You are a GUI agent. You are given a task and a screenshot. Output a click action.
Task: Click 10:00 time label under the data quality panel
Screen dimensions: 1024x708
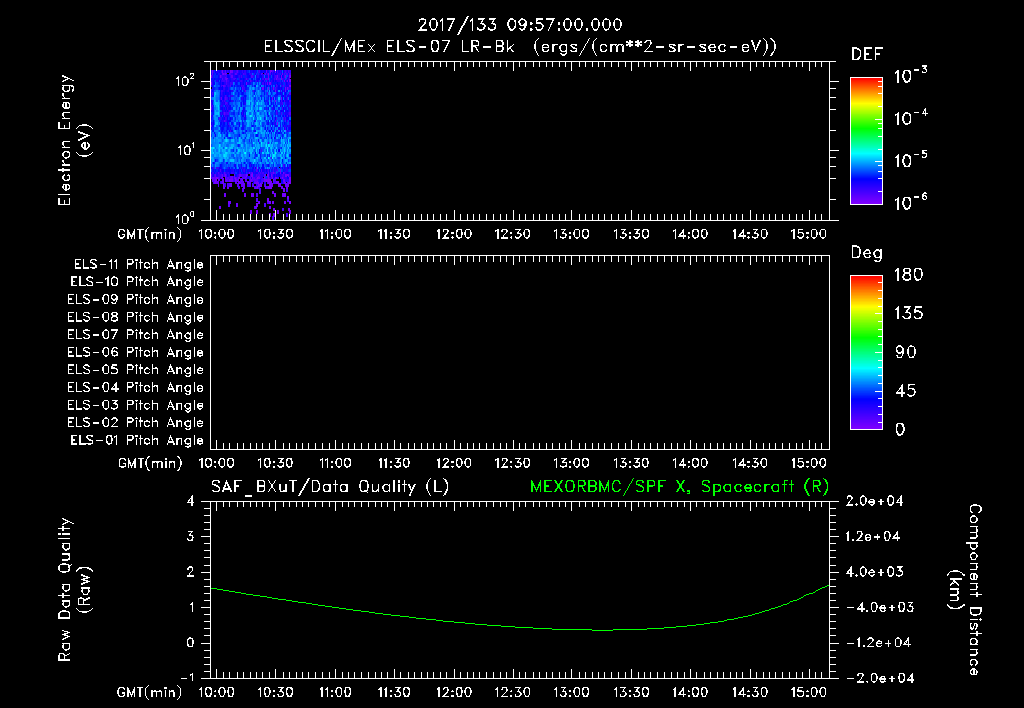tap(216, 692)
